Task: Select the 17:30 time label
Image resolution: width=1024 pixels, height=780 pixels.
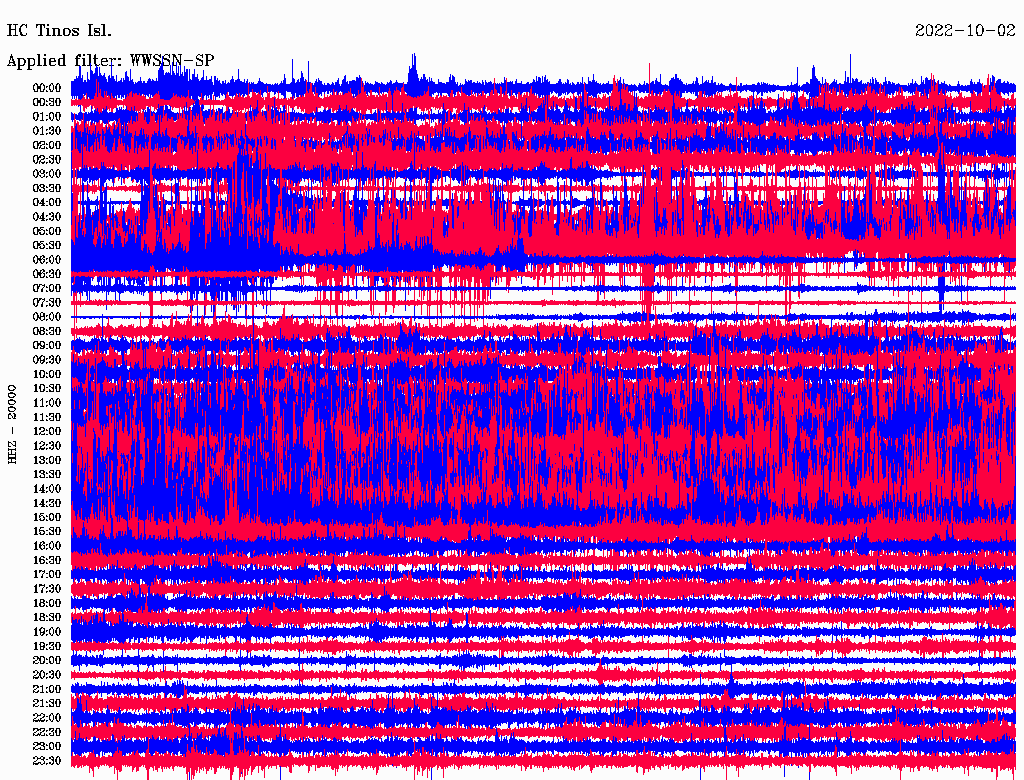Action: 47,589
